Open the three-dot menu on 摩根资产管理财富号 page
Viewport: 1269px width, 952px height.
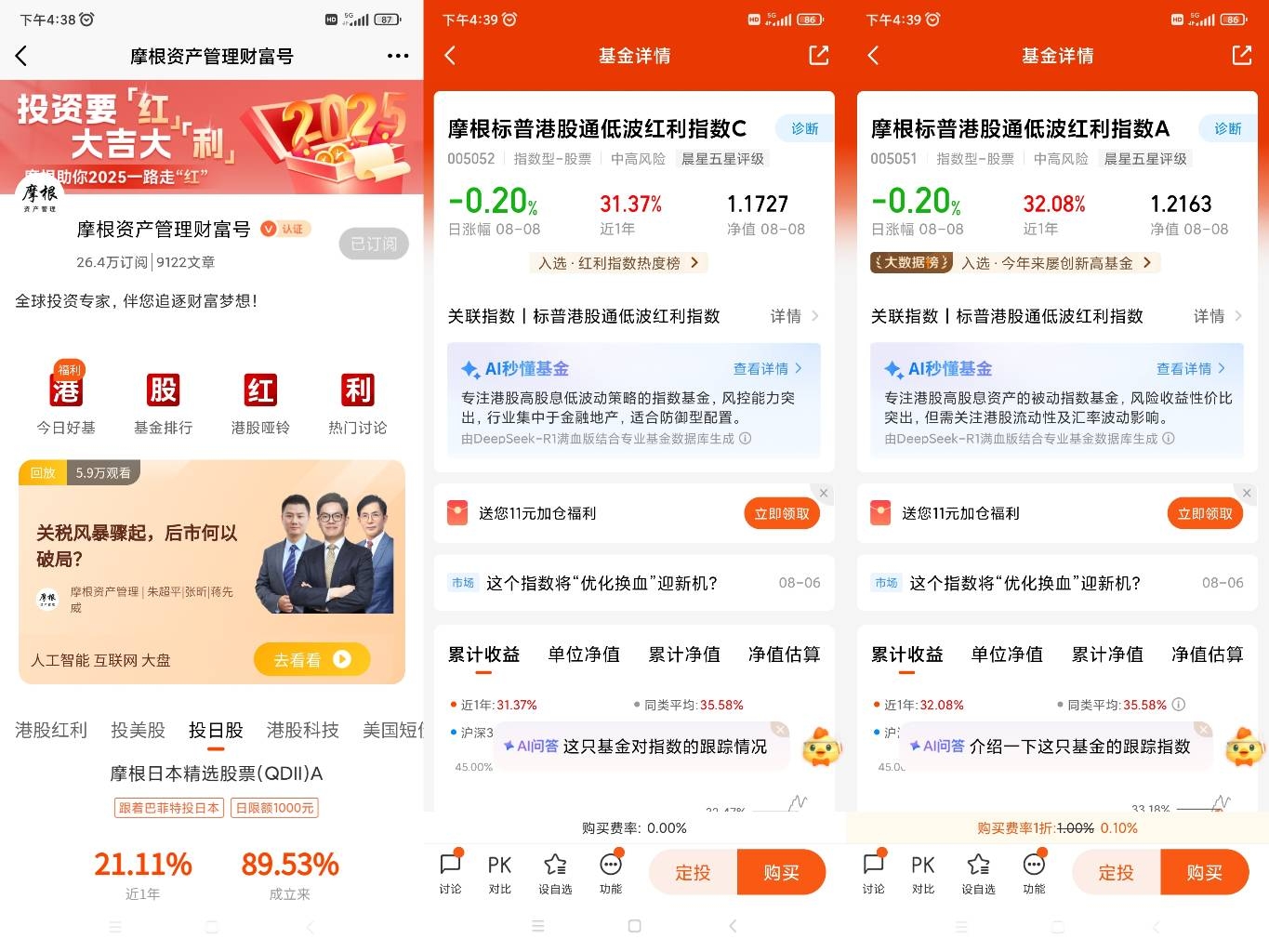[x=398, y=56]
